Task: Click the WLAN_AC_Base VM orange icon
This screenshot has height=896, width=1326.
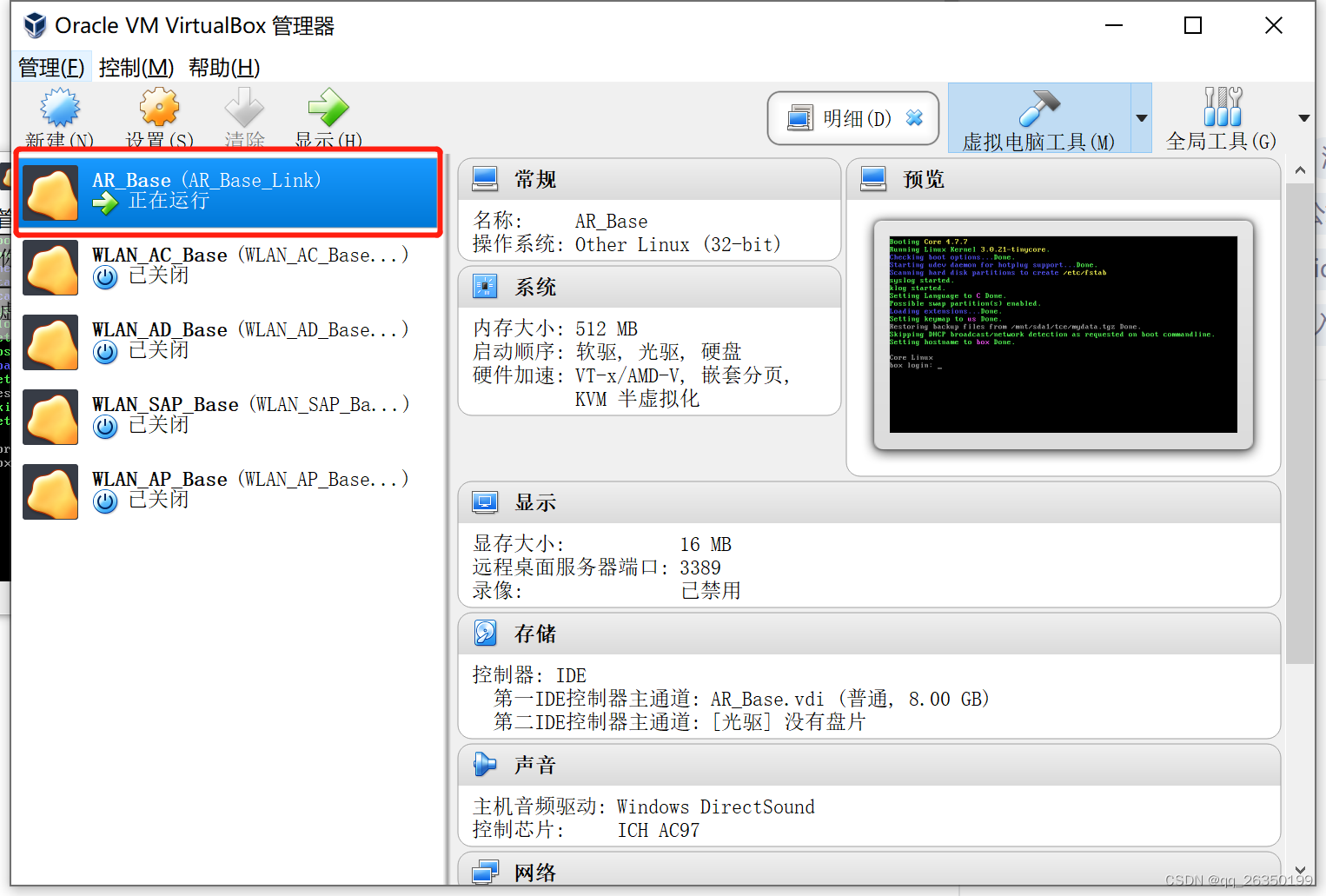Action: (50, 268)
